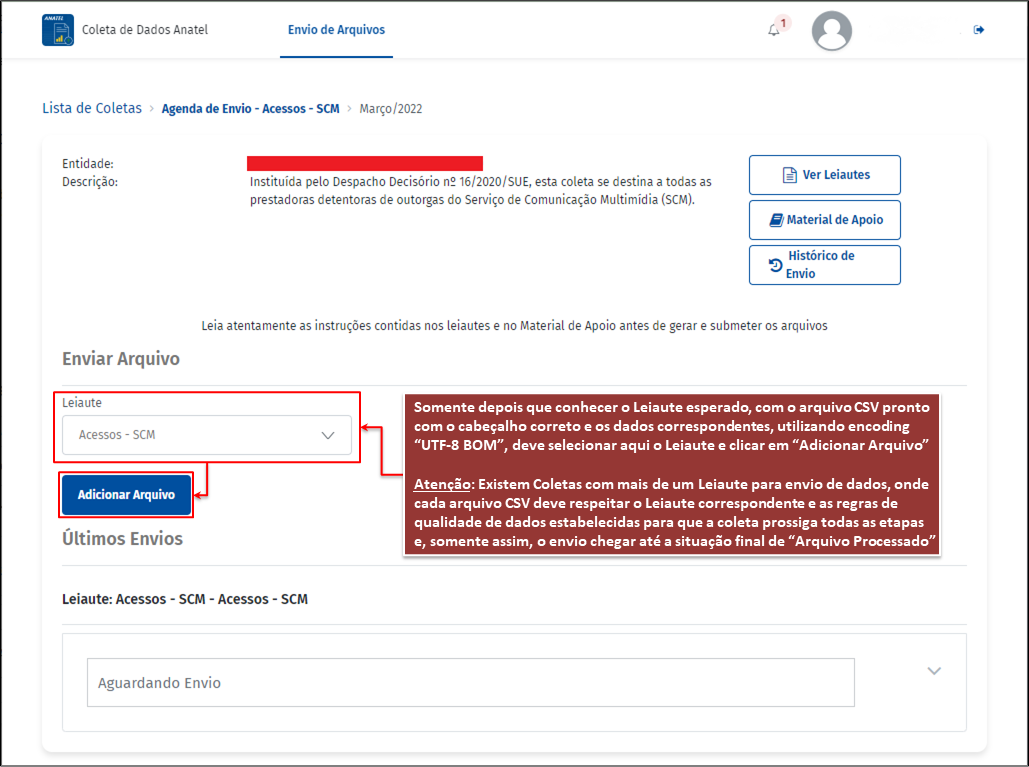Click the chevron arrow in the Leiaute combo box
The image size is (1029, 767).
pos(327,435)
